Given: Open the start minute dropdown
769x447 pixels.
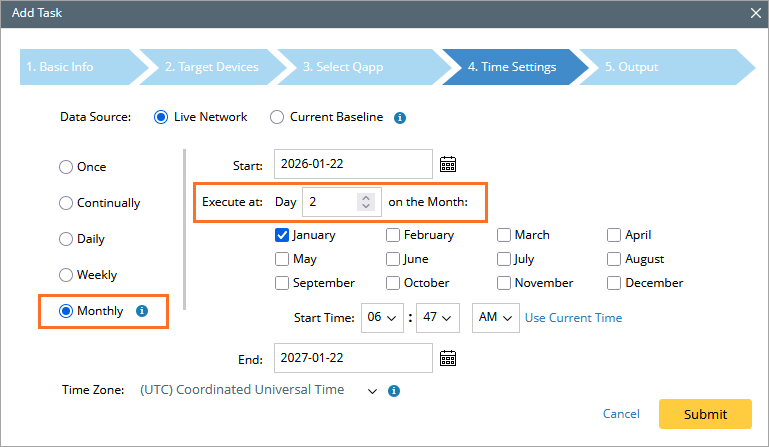Looking at the screenshot, I should (x=440, y=318).
